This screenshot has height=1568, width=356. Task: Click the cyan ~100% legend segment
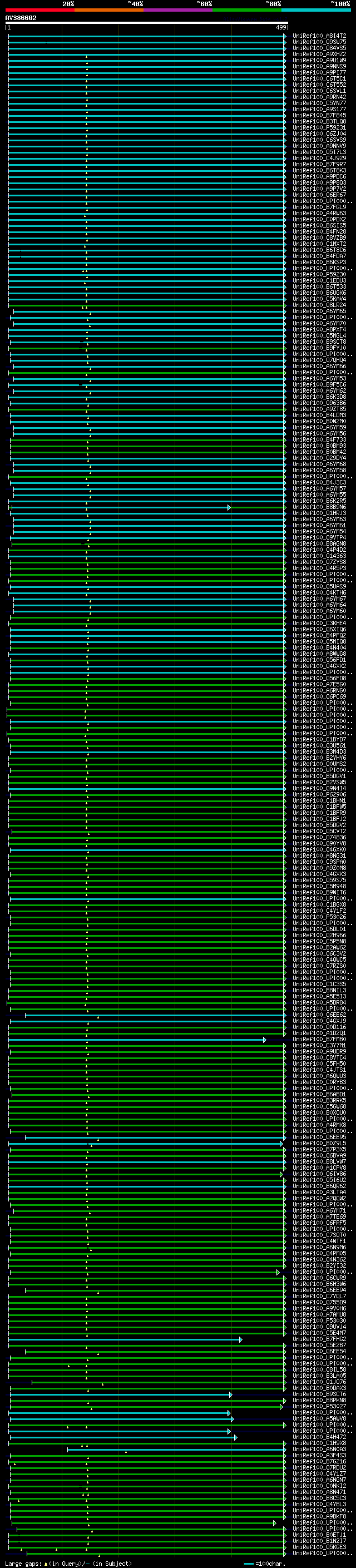coord(316,10)
